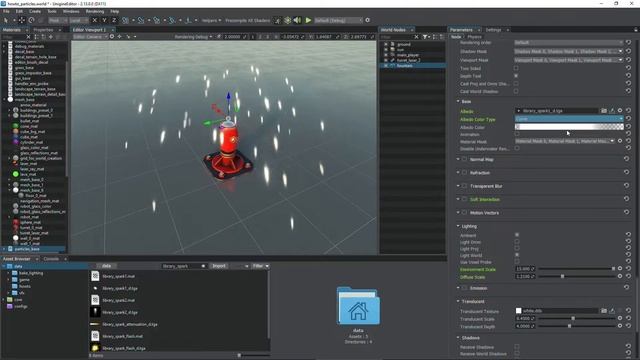
Task: Select the turret_laser_1 node in World Nodes
Action: coord(409,60)
